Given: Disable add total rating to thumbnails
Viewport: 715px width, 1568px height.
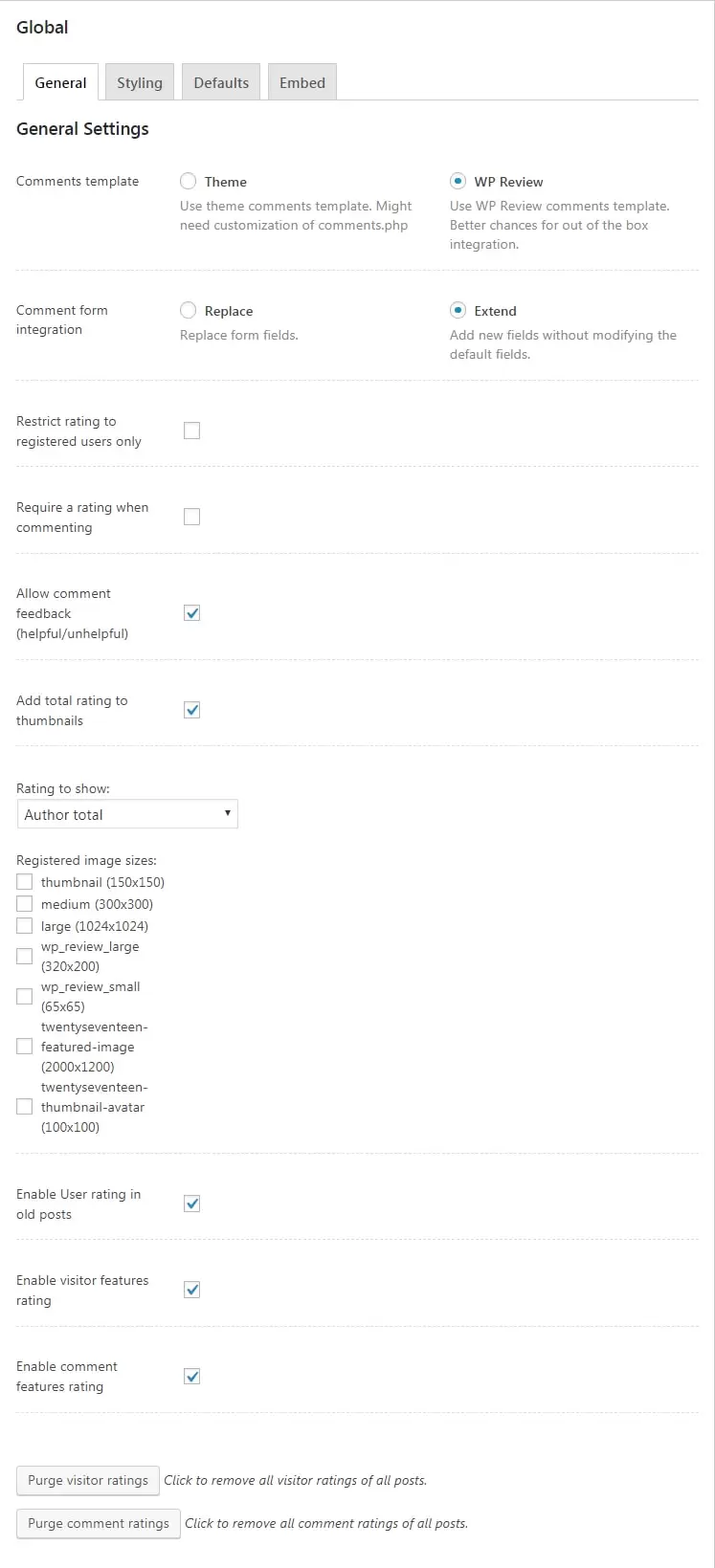Looking at the screenshot, I should [x=192, y=710].
